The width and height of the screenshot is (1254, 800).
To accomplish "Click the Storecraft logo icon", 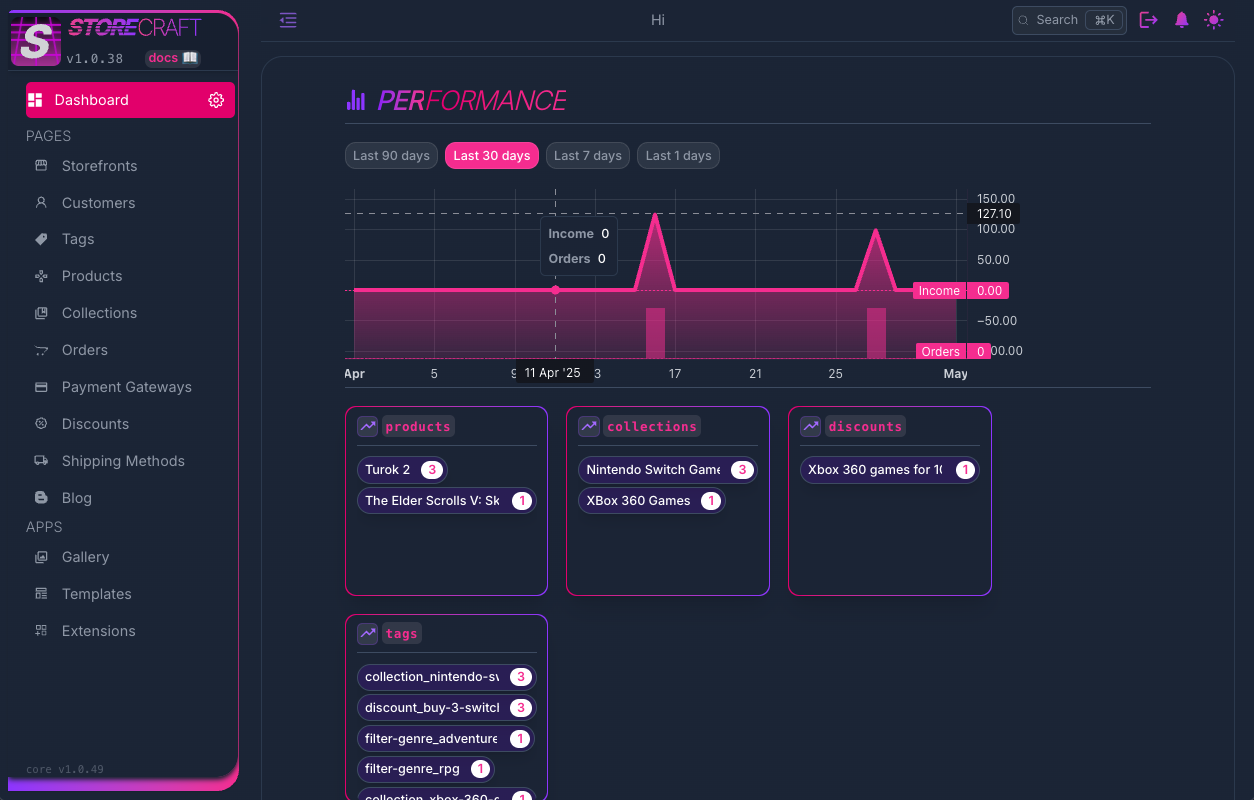I will (x=36, y=41).
